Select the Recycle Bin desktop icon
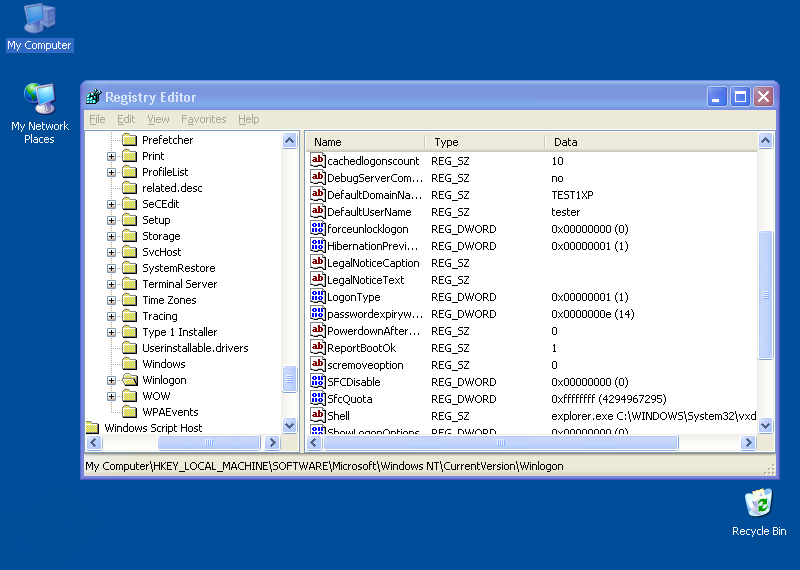 [759, 512]
